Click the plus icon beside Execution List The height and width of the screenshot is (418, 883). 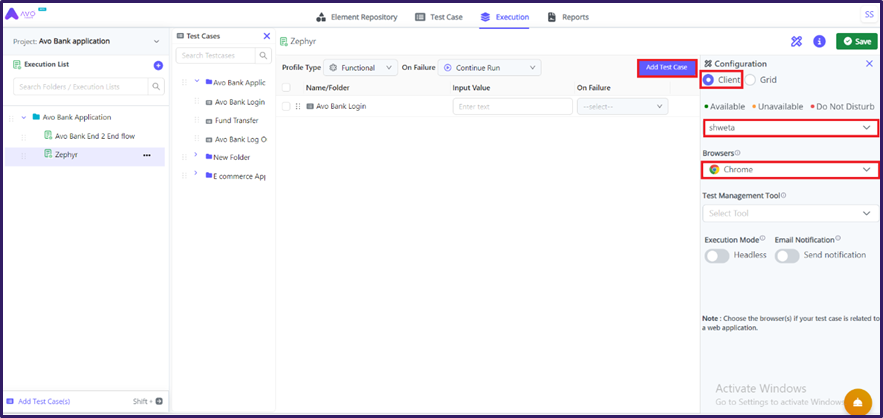[x=158, y=65]
